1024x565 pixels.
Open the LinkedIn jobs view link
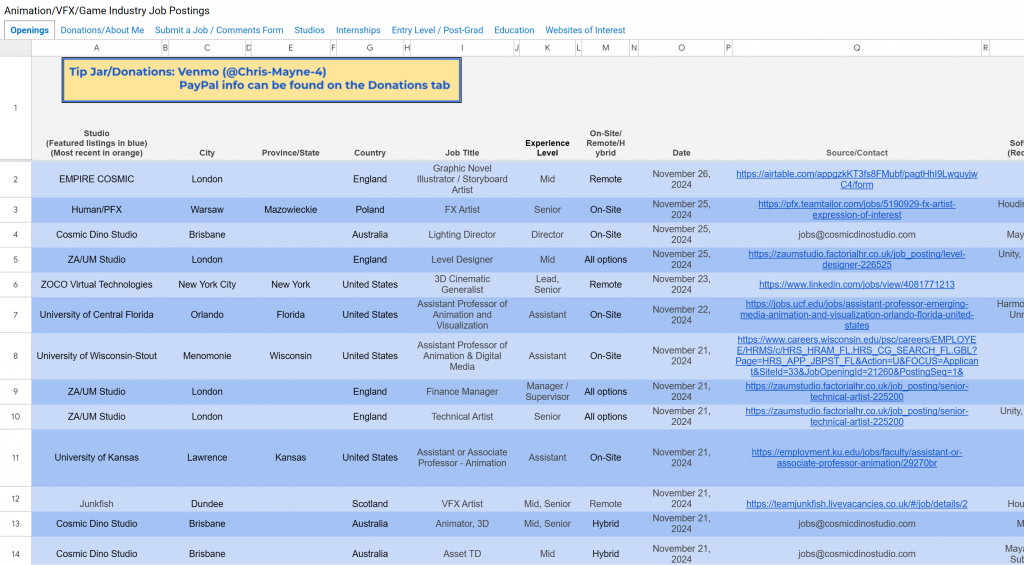[x=856, y=284]
